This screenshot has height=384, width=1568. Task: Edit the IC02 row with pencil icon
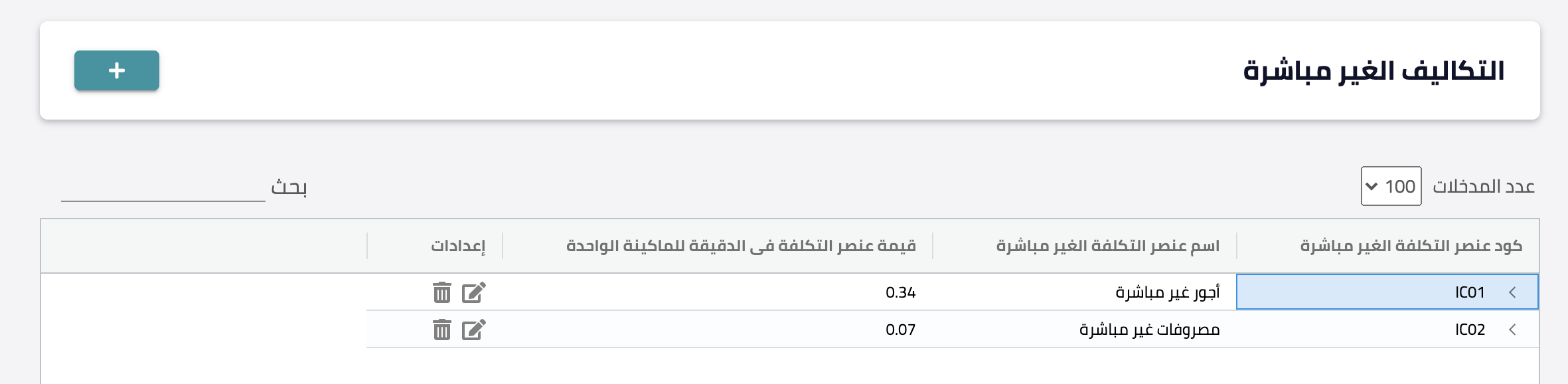[474, 330]
